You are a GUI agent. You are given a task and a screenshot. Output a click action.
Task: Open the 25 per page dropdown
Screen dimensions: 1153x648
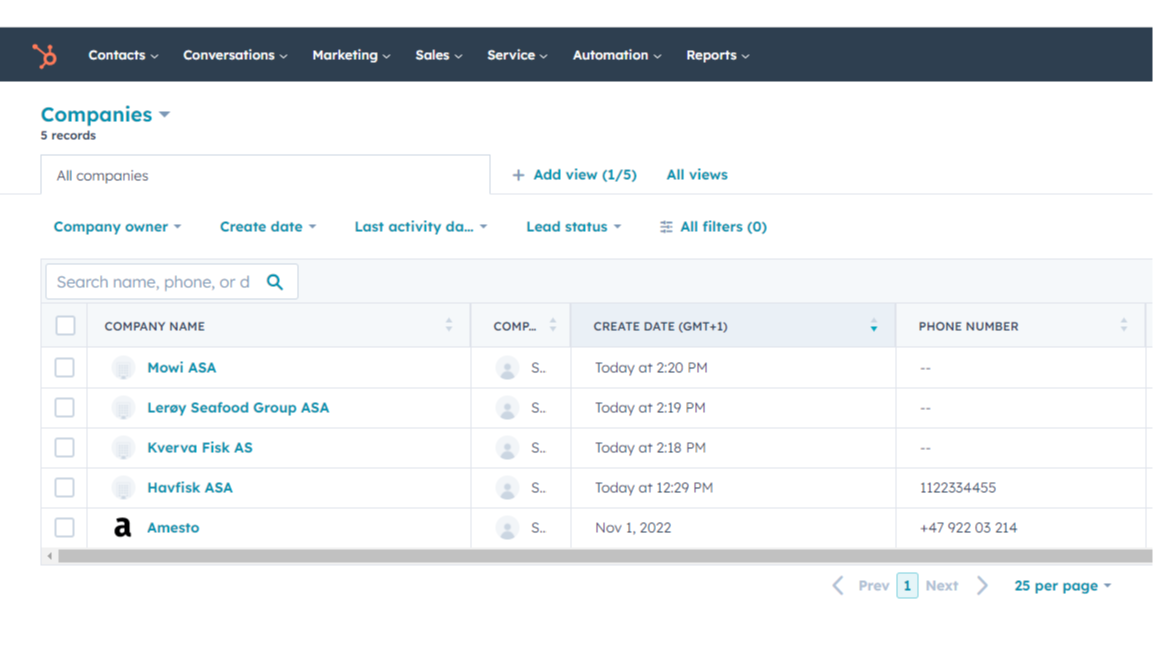[x=1063, y=585]
